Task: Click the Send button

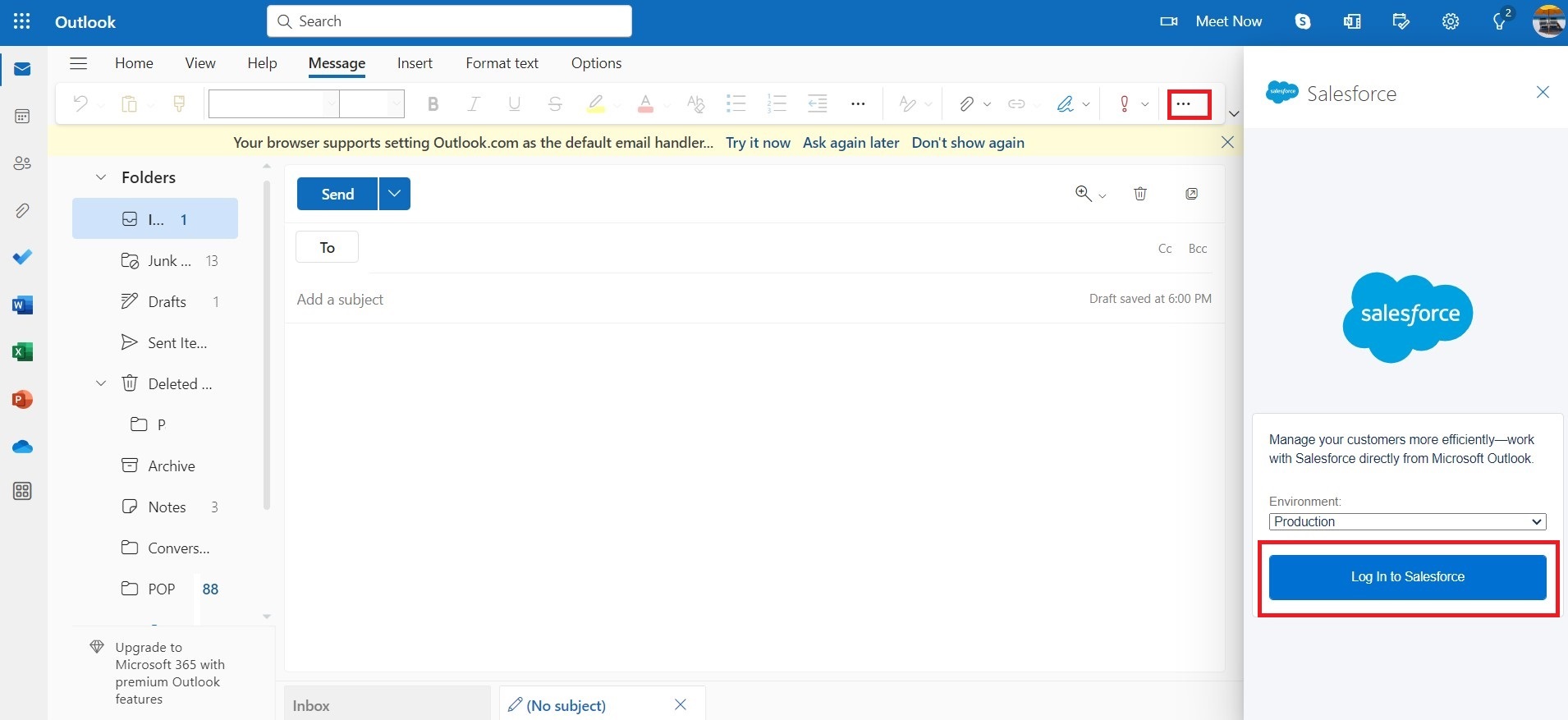Action: click(x=337, y=194)
